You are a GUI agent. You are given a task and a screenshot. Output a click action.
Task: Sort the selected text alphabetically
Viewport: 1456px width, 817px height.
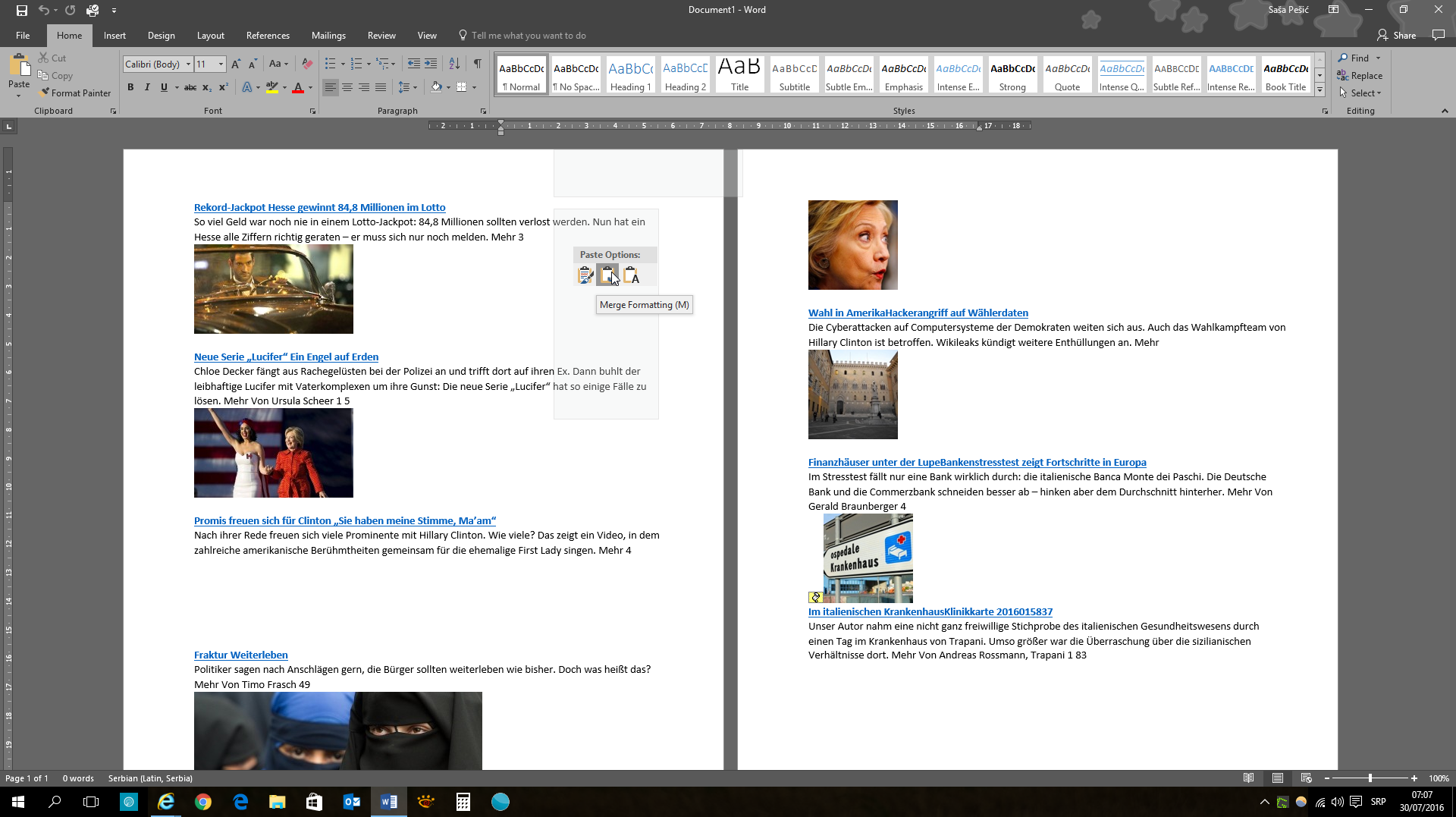coord(454,64)
